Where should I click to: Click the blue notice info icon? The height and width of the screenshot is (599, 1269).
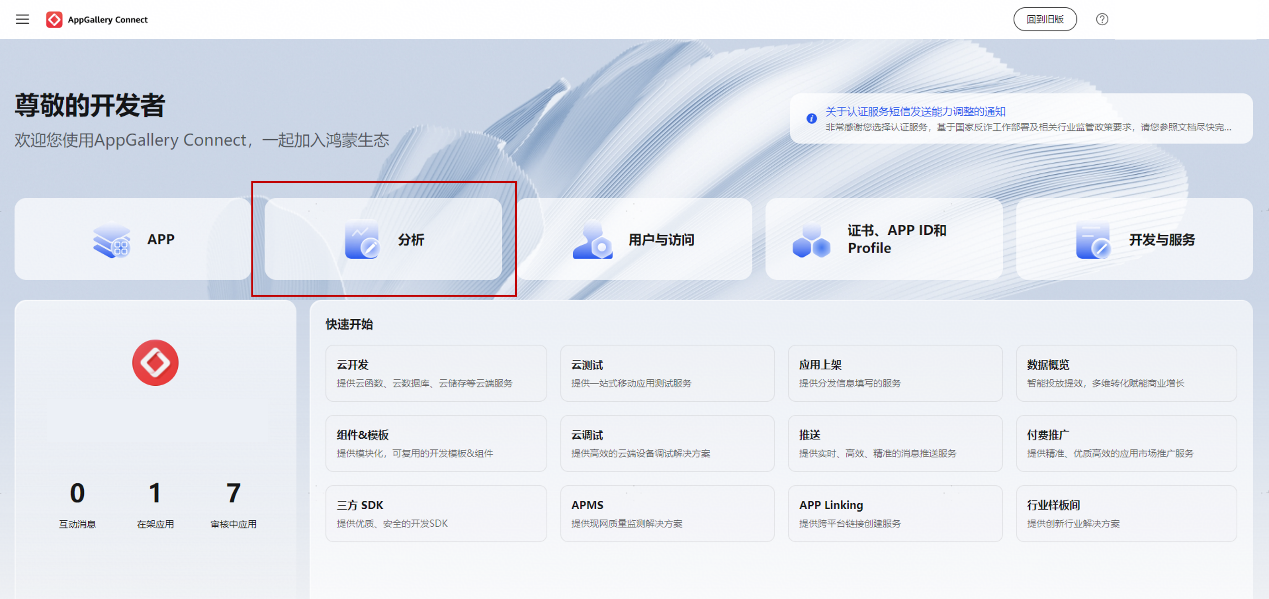tap(811, 118)
